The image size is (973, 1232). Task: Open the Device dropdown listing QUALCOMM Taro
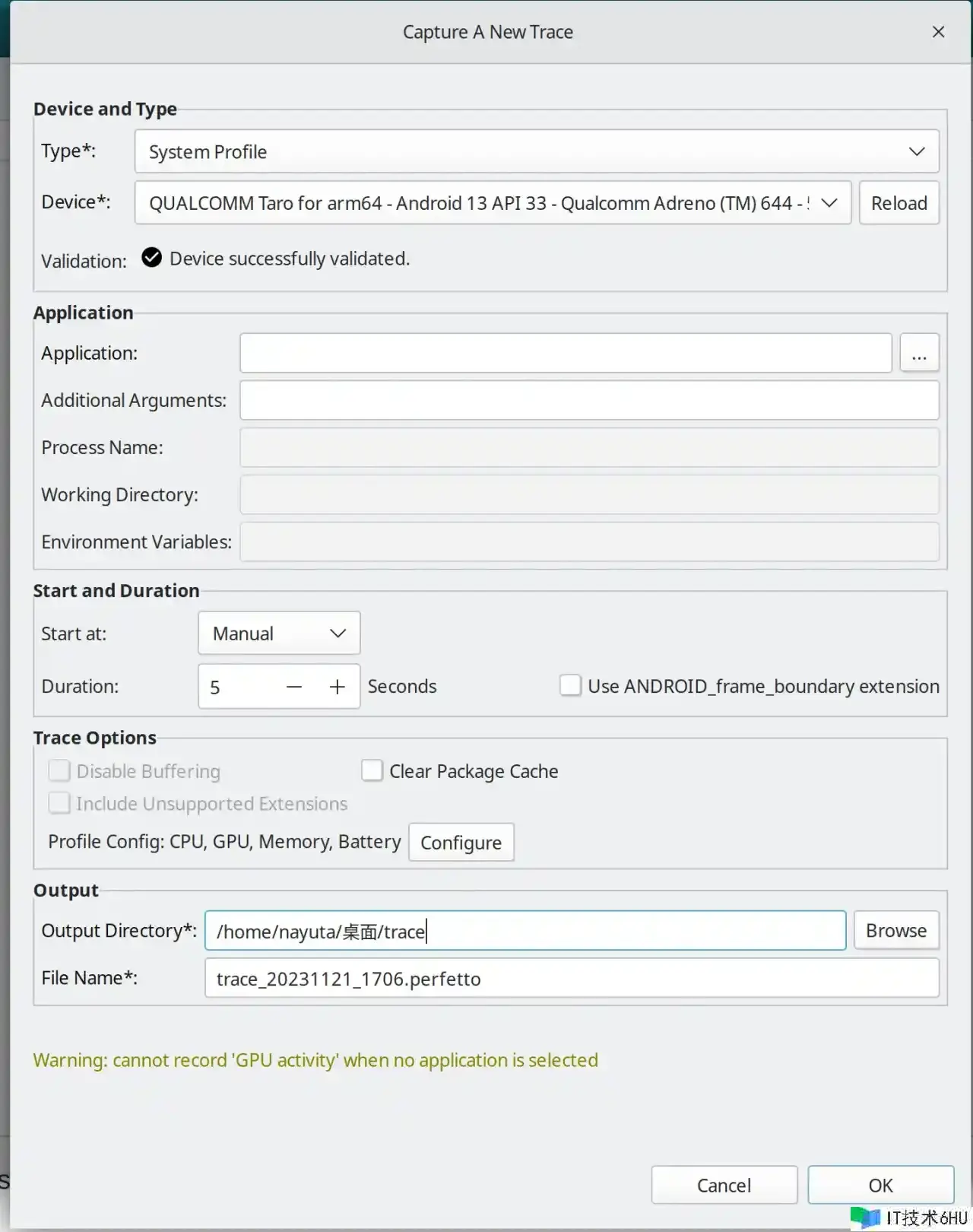tap(493, 203)
